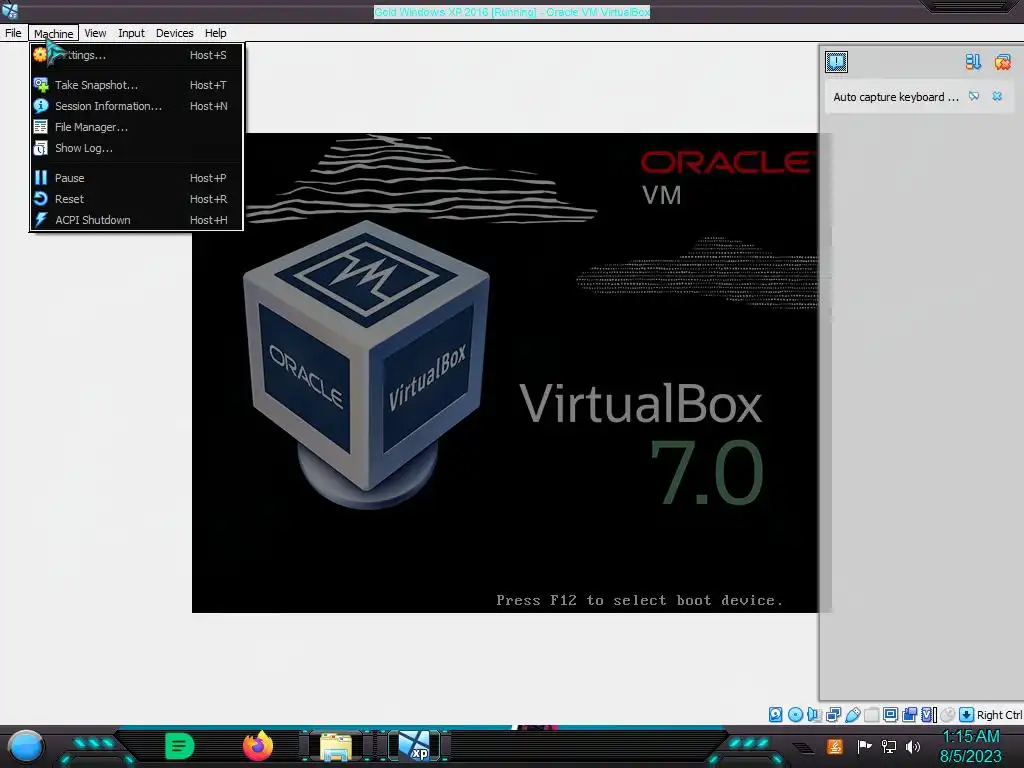Click the network indicator in status bar
The image size is (1024, 768).
pyautogui.click(x=833, y=714)
